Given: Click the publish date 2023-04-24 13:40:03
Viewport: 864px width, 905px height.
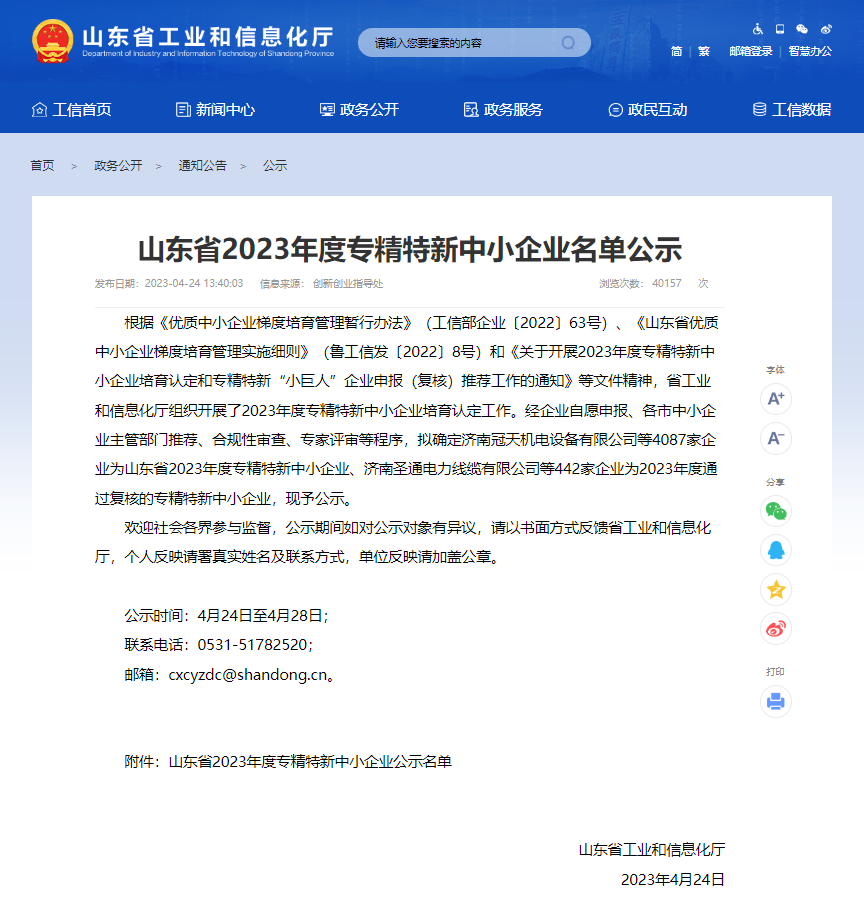Looking at the screenshot, I should pos(194,283).
